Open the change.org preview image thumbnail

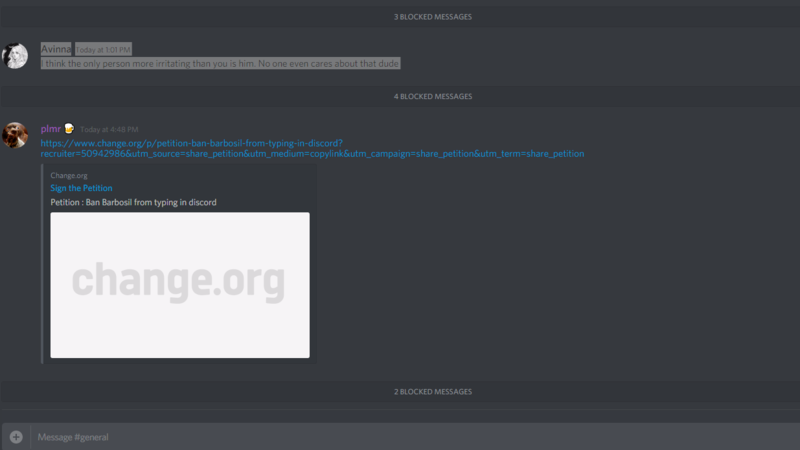[x=180, y=285]
